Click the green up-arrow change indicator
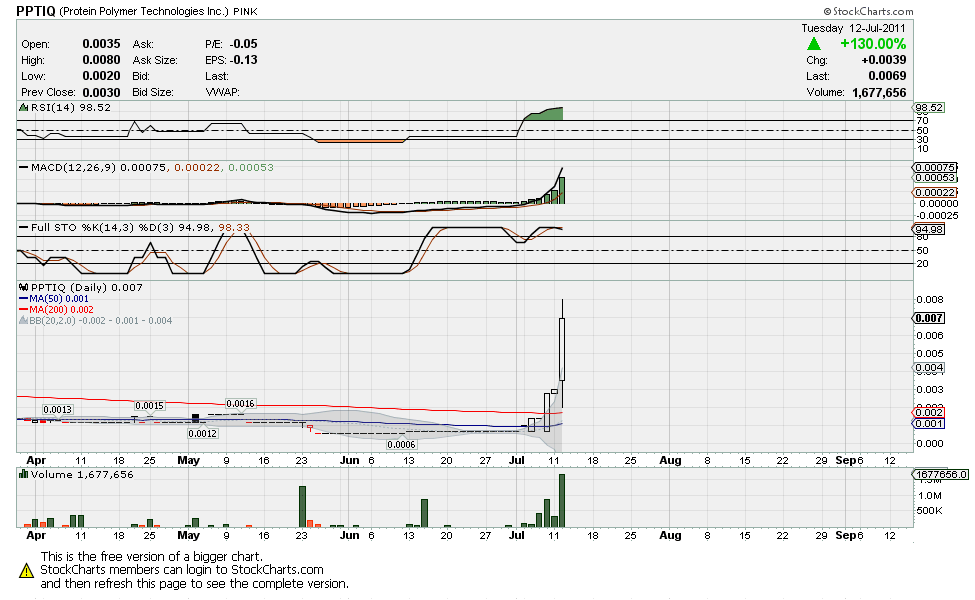Screen dimensions: 975x600 tap(813, 44)
